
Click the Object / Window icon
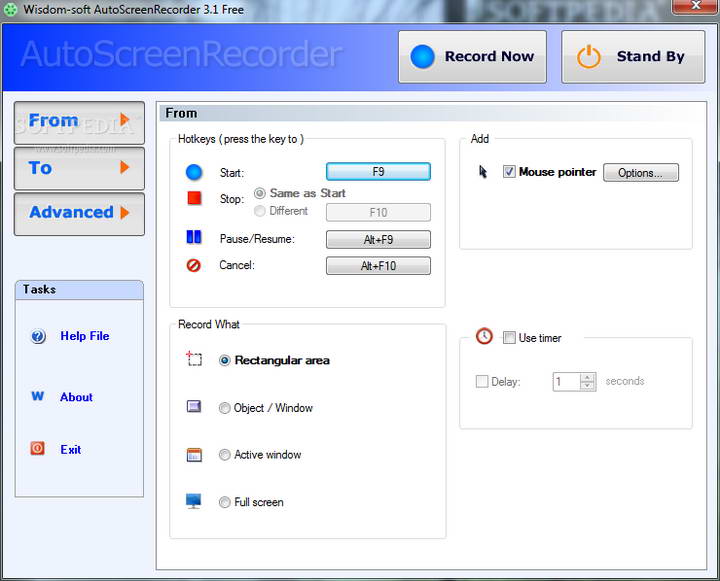tap(194, 406)
